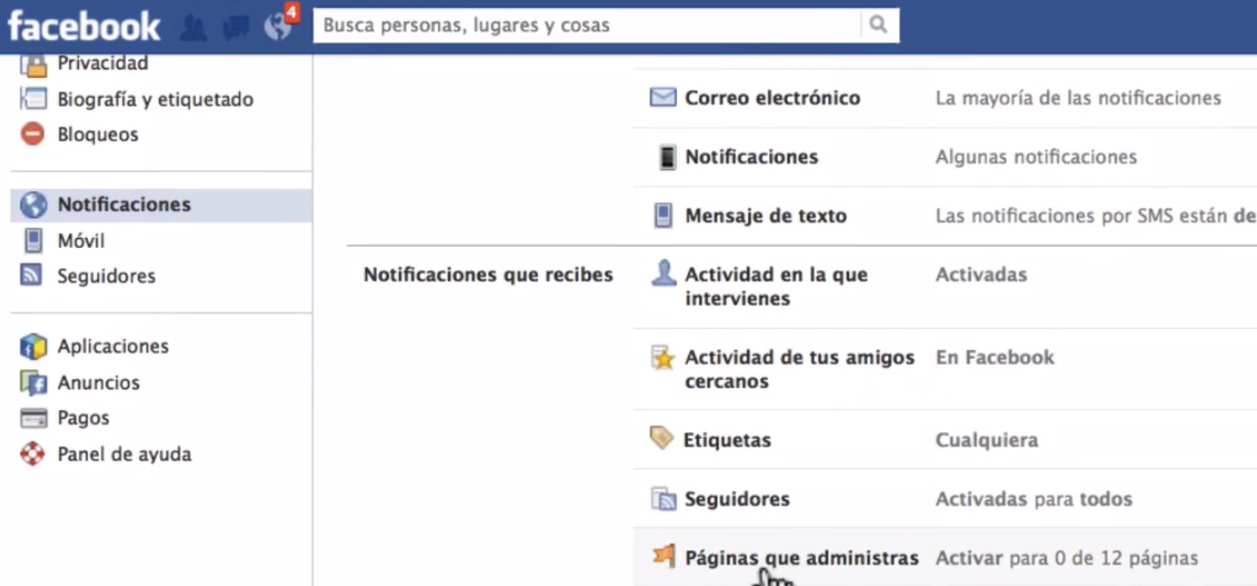Viewport: 1257px width, 586px height.
Task: Select Notificaciones in sidebar
Action: pos(161,205)
